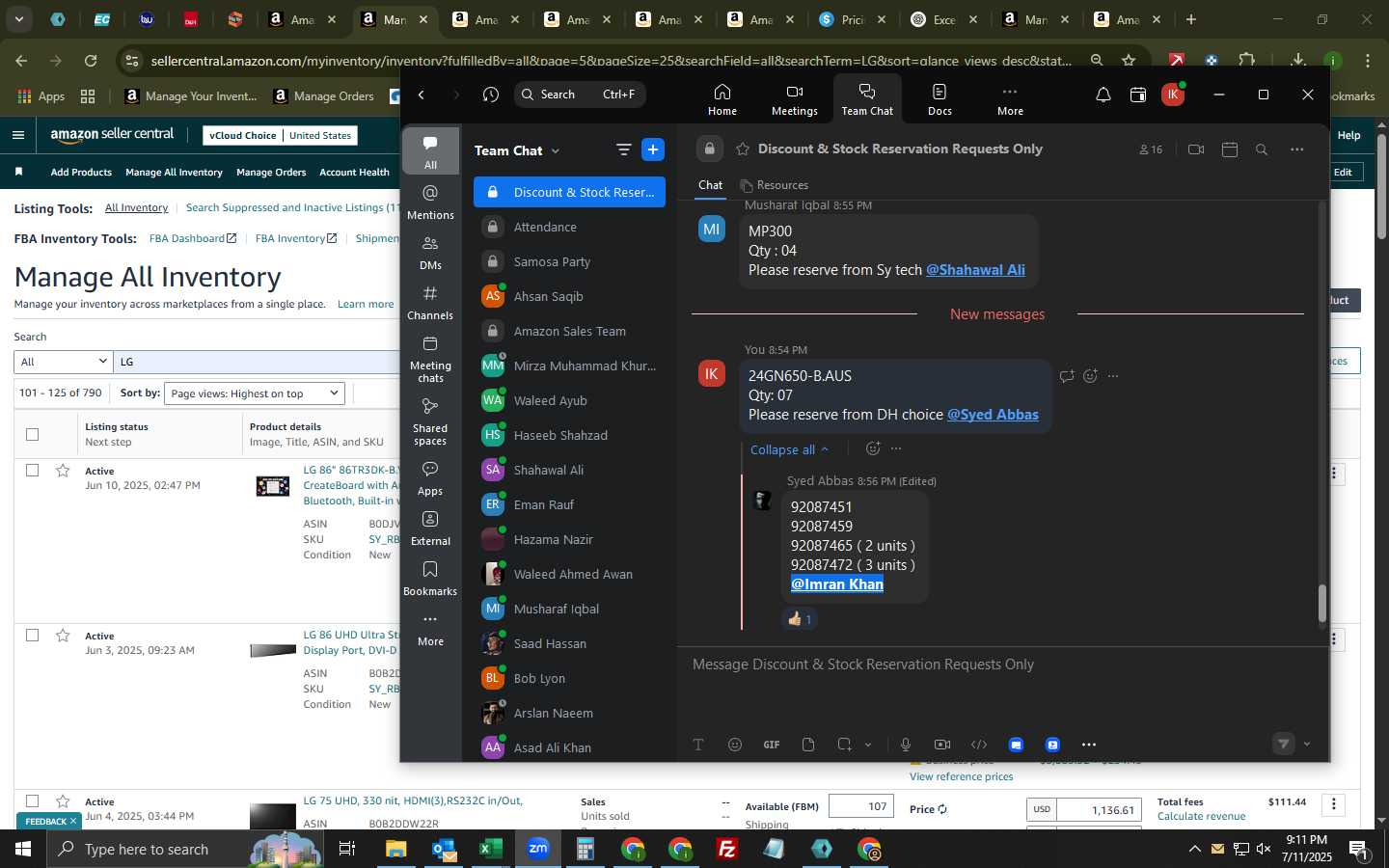
Task: Star the Discount & Stock channel
Action: click(743, 149)
